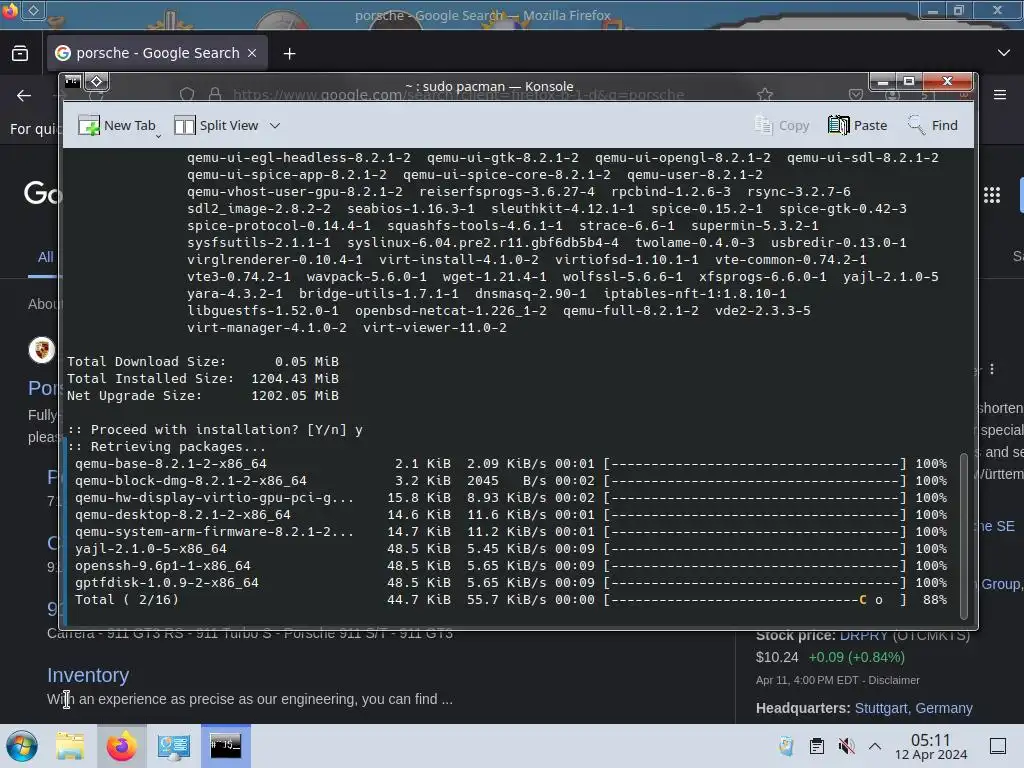Image resolution: width=1024 pixels, height=768 pixels.
Task: Click the Proceed with installation prompt line
Action: coord(215,430)
